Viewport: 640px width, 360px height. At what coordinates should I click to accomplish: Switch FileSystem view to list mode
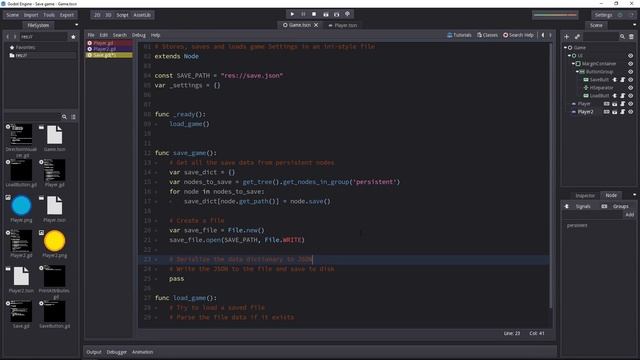[73, 117]
